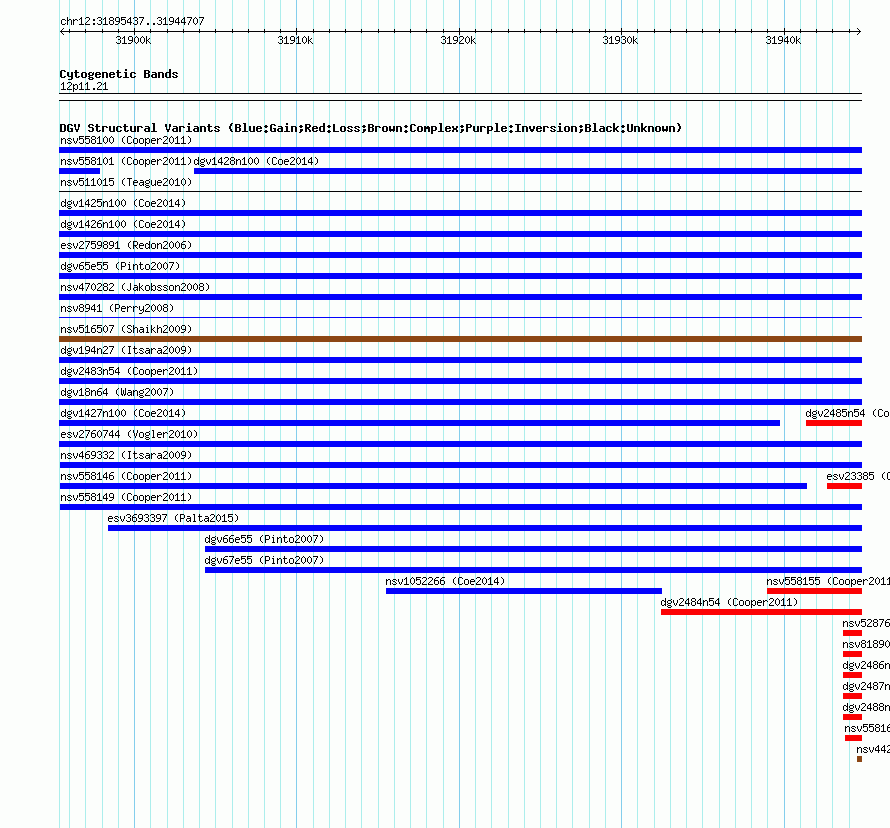Select dgv194n27 (Itsara2009) label

point(126,350)
